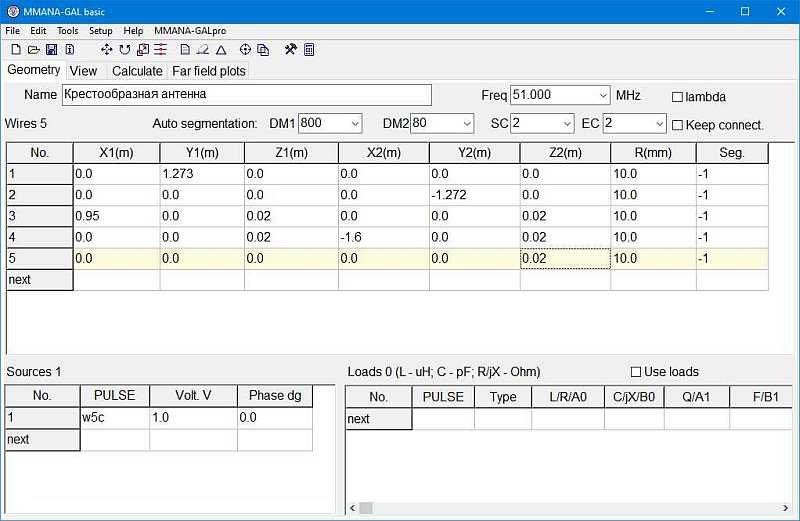Switch to the Far field plots tab

209,71
